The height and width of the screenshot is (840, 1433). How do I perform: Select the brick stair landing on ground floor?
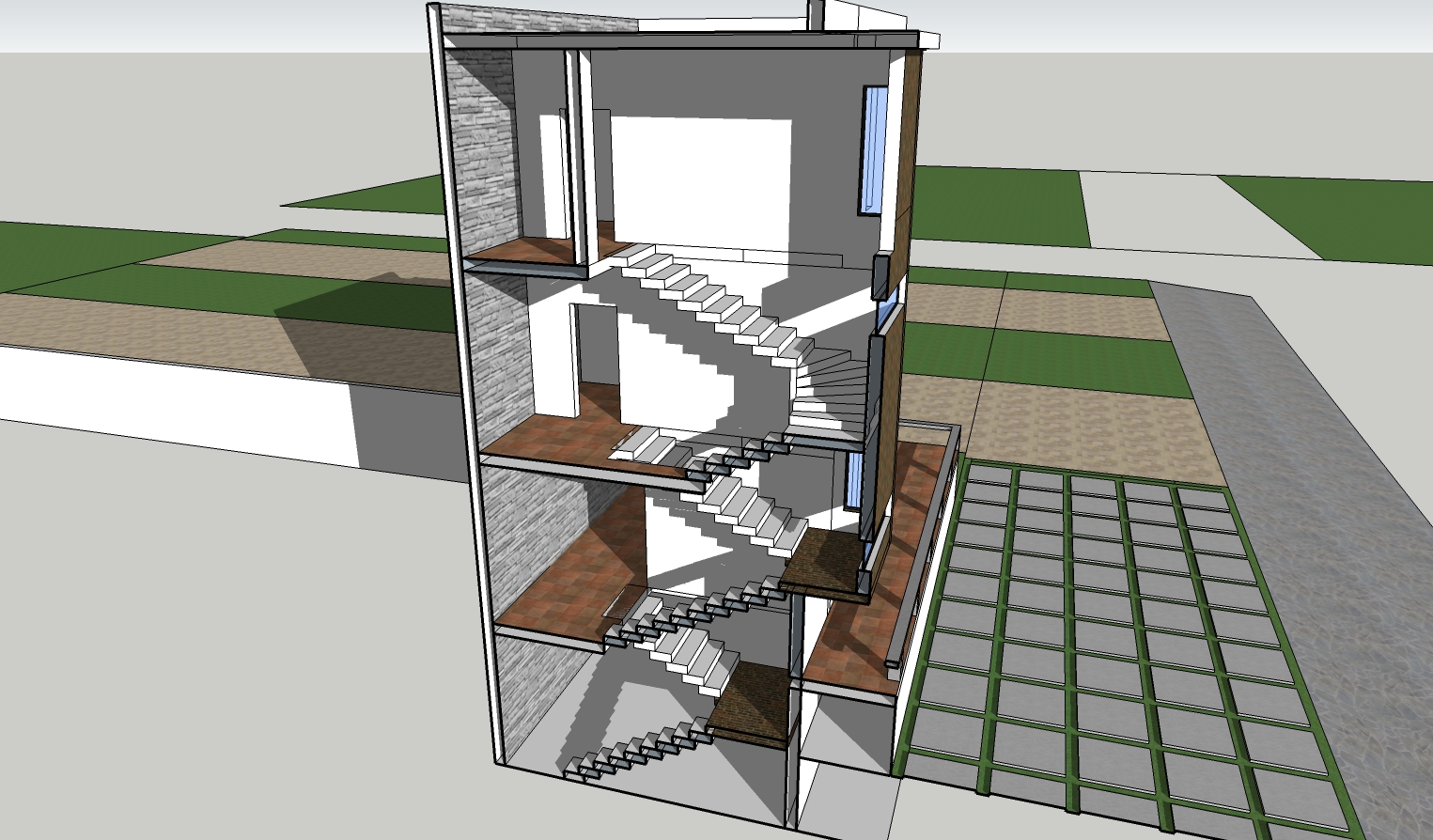[751, 704]
